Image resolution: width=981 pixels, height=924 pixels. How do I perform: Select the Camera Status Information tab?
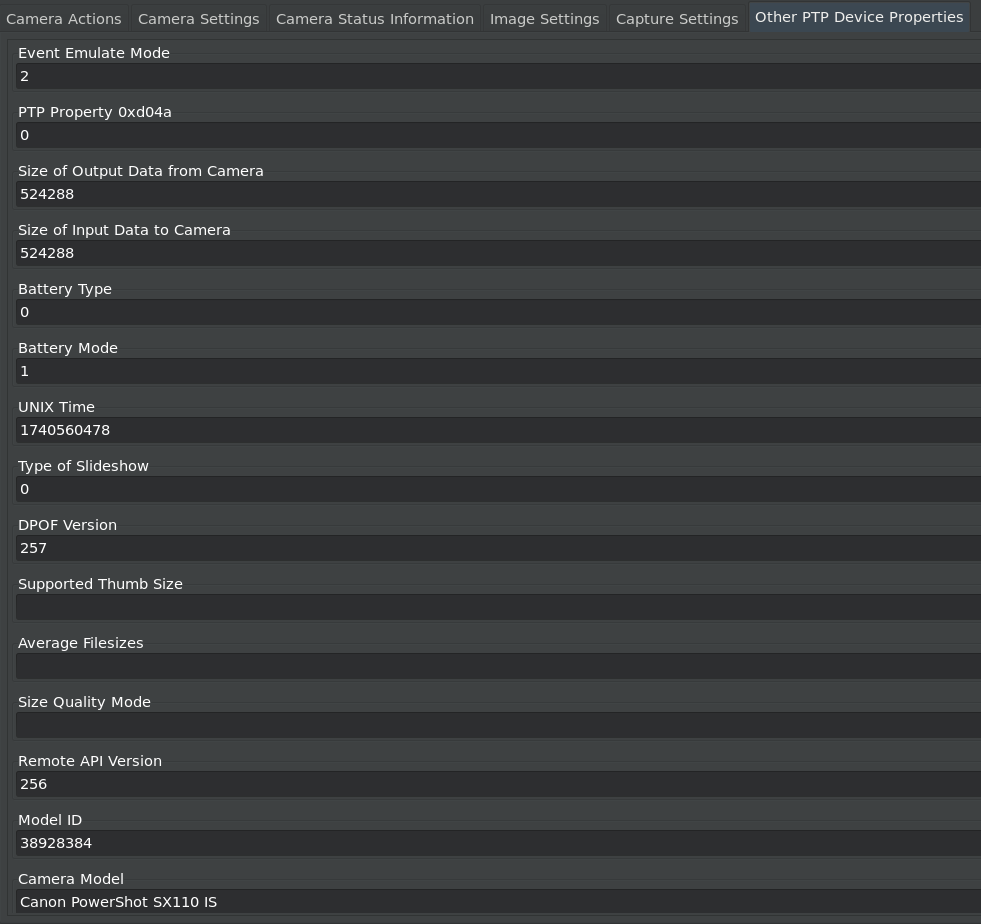(374, 19)
